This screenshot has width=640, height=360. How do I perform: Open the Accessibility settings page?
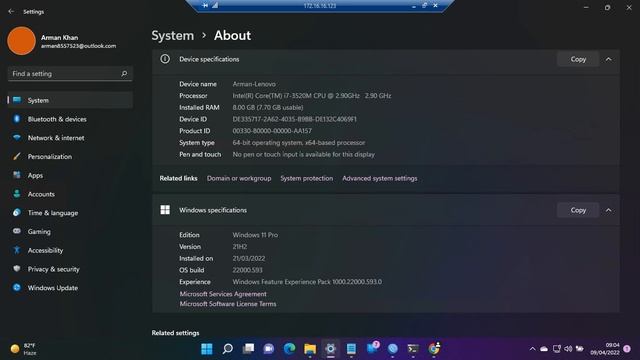pyautogui.click(x=70, y=251)
